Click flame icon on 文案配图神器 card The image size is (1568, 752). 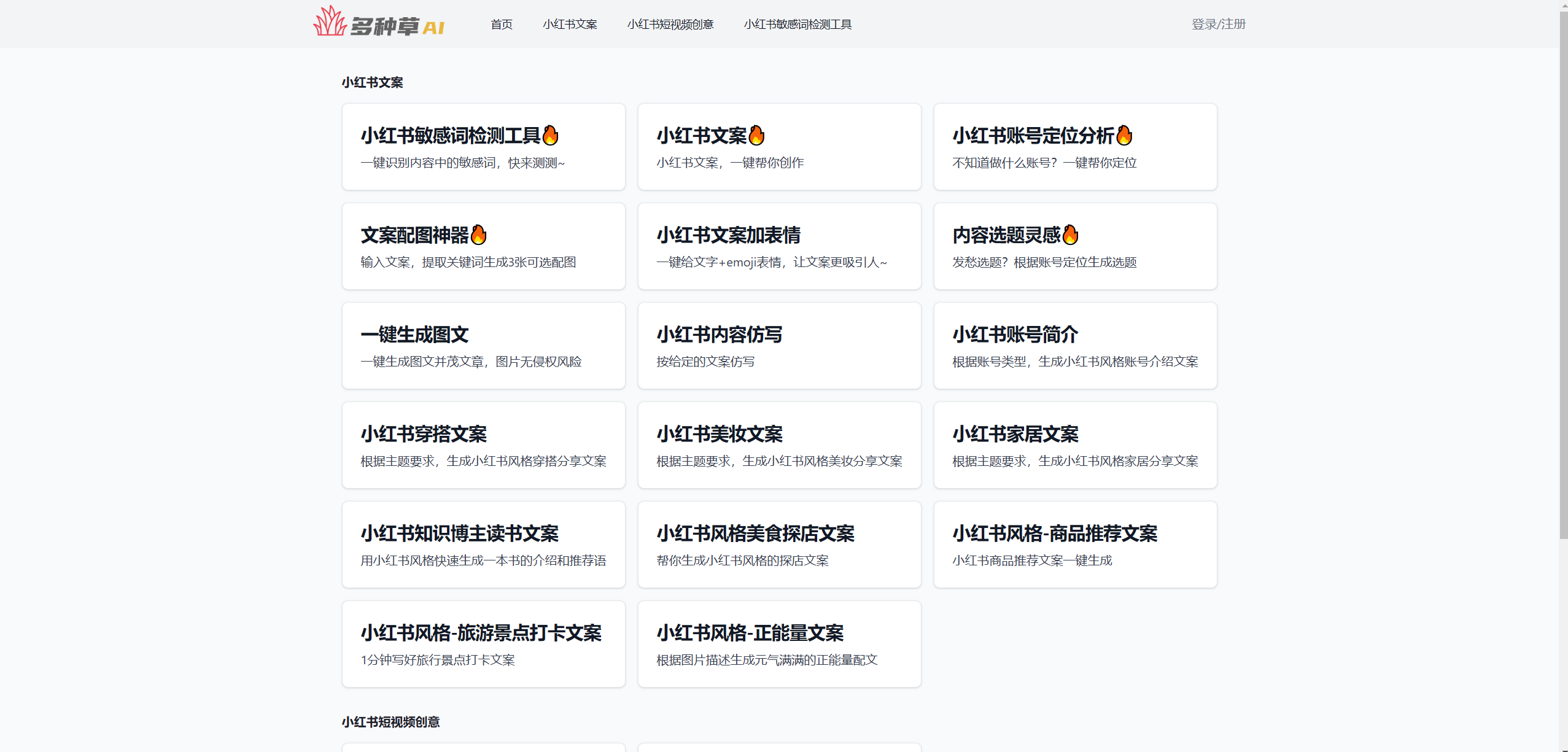coord(478,235)
